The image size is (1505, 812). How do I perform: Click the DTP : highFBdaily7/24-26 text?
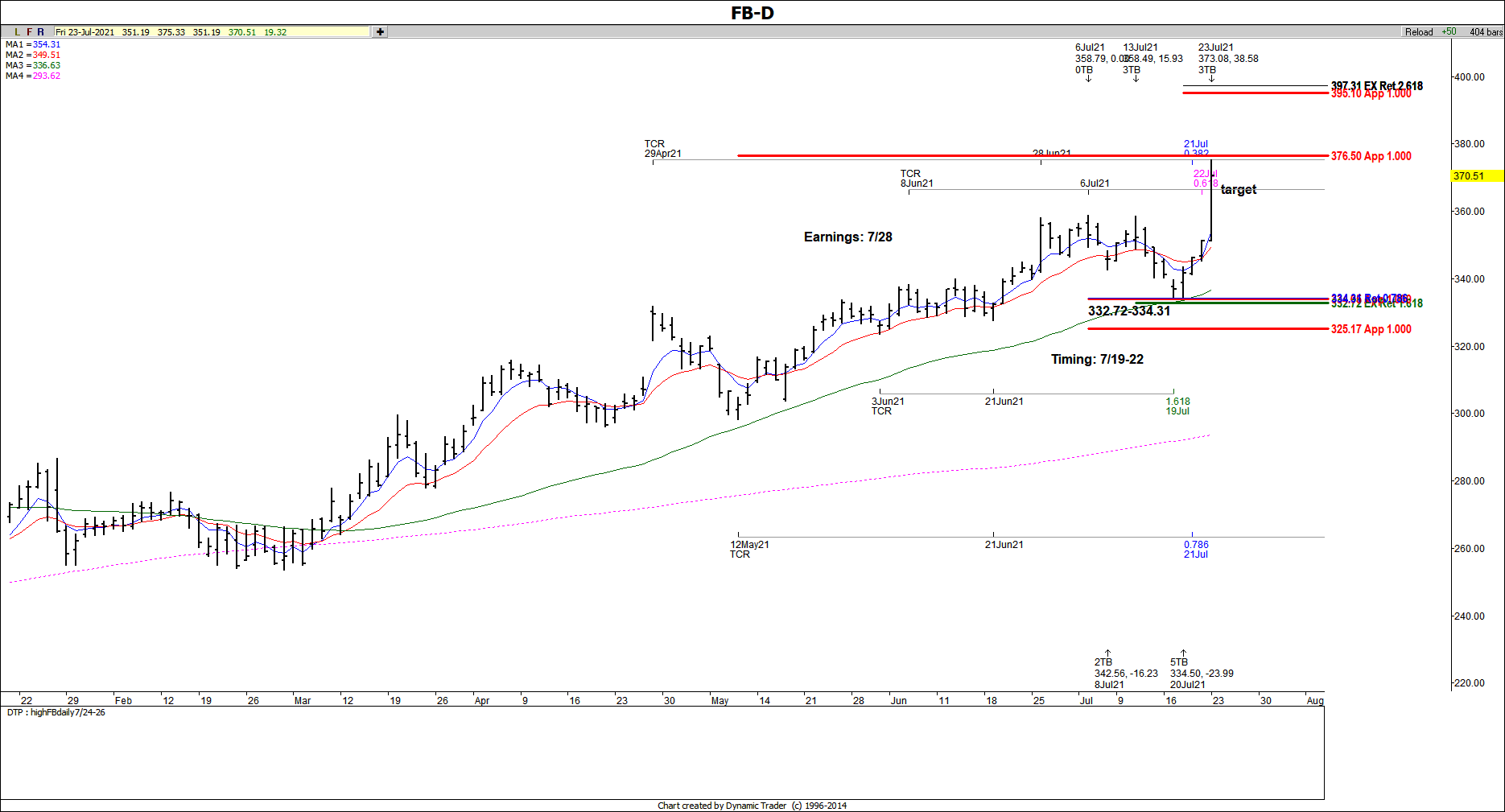pos(56,712)
